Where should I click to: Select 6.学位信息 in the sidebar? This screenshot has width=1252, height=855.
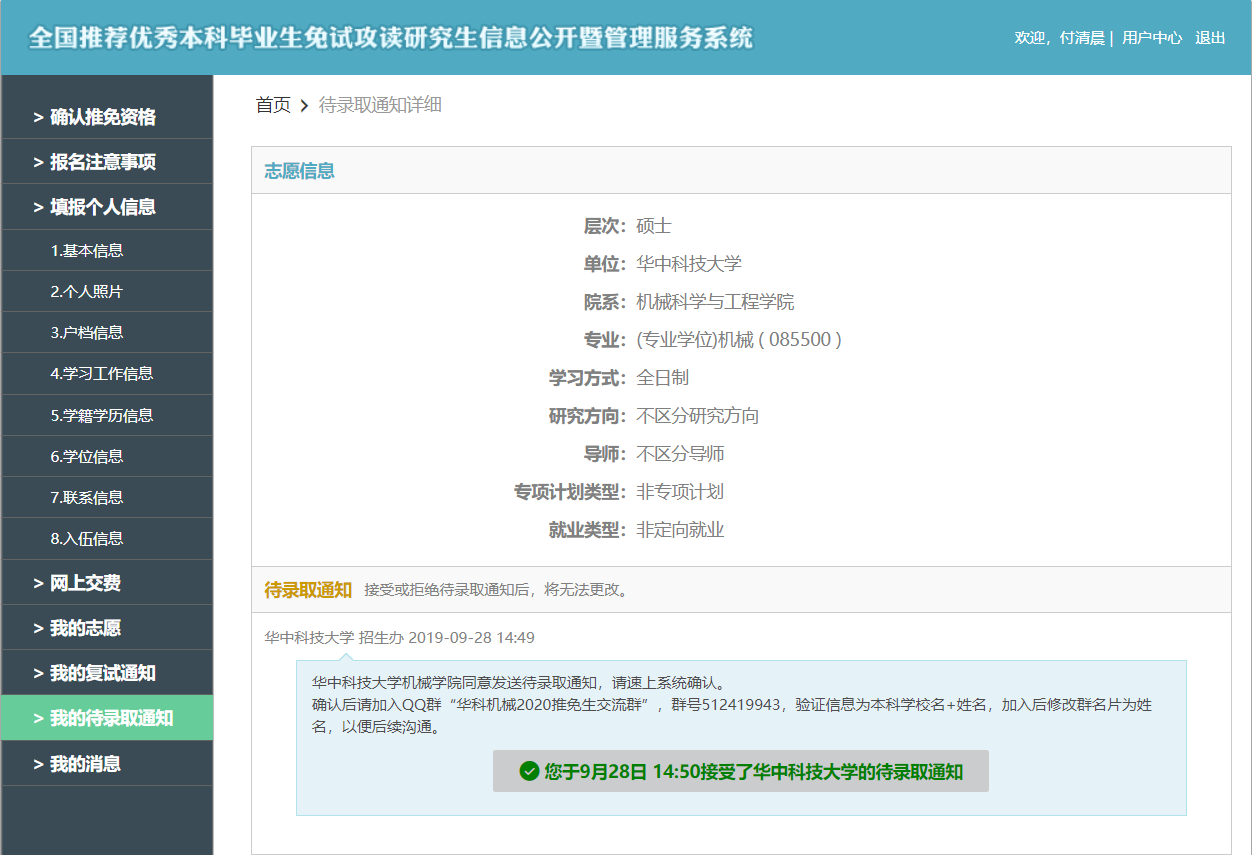[x=87, y=456]
